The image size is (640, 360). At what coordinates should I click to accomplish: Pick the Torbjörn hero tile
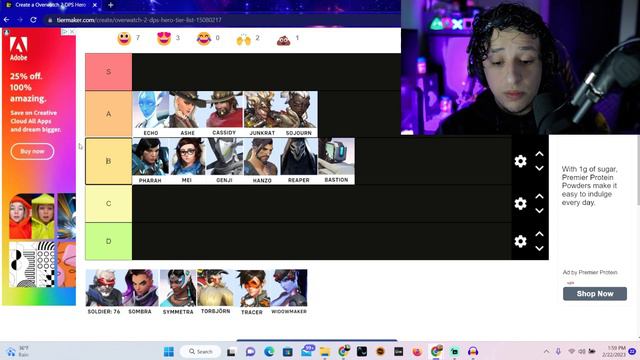pos(216,292)
